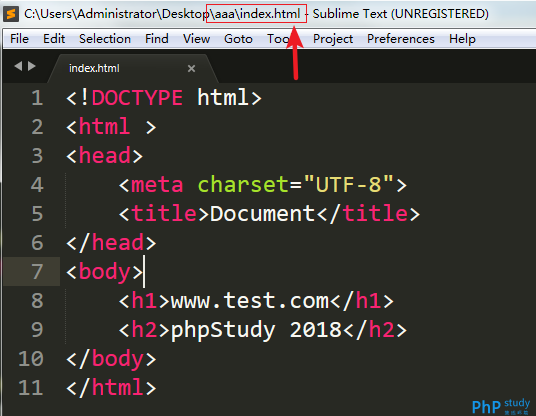Image resolution: width=536 pixels, height=416 pixels.
Task: Click the PhP study watermark logo
Action: (501, 406)
